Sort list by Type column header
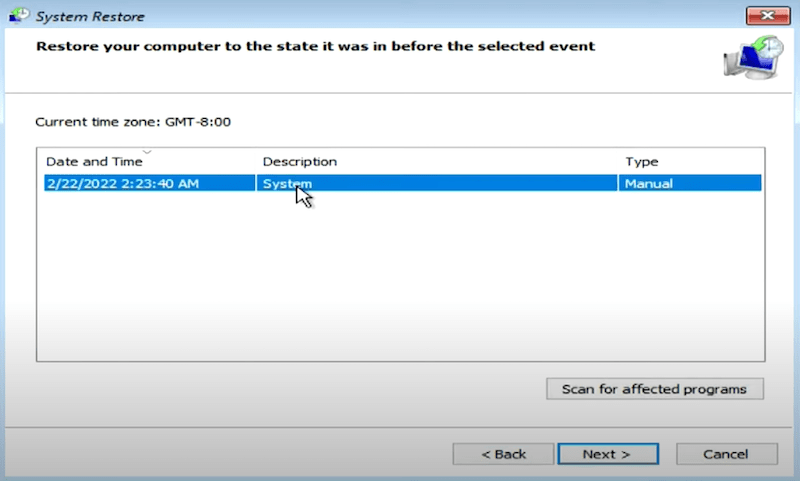The height and width of the screenshot is (481, 800). click(x=642, y=161)
